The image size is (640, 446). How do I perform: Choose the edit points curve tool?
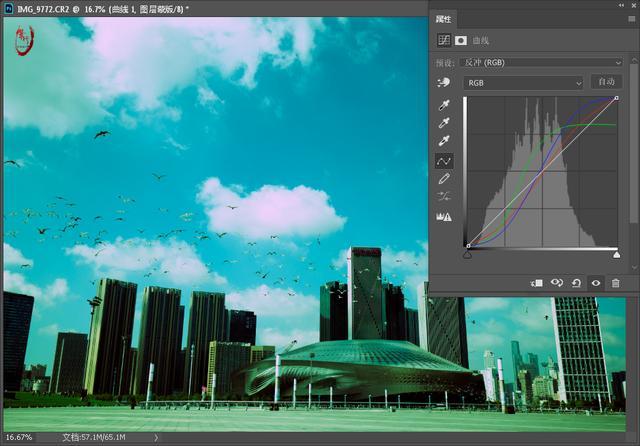point(445,160)
